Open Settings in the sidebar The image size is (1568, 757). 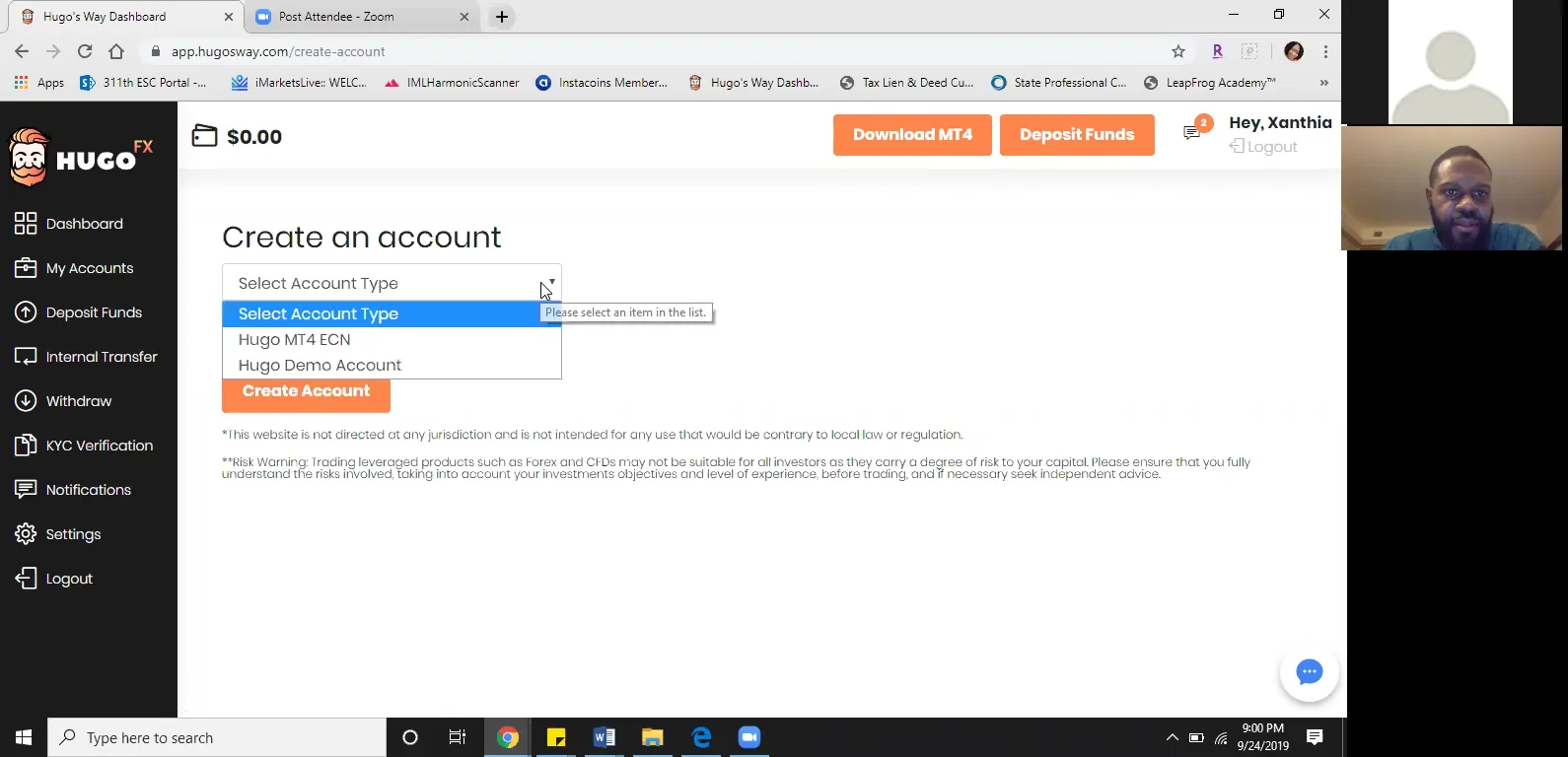click(58, 534)
